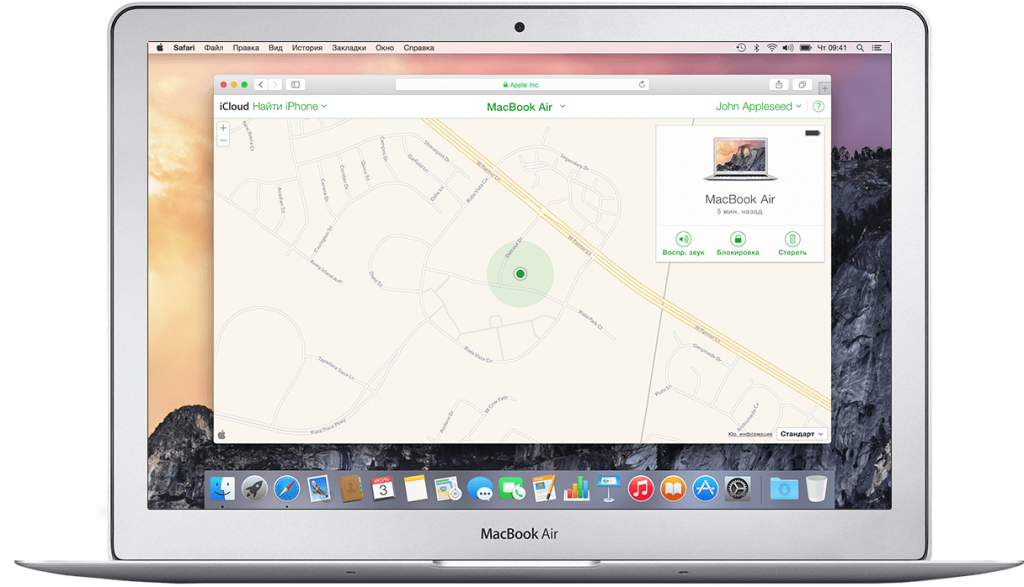Open the John Appleseed account menu

(759, 106)
